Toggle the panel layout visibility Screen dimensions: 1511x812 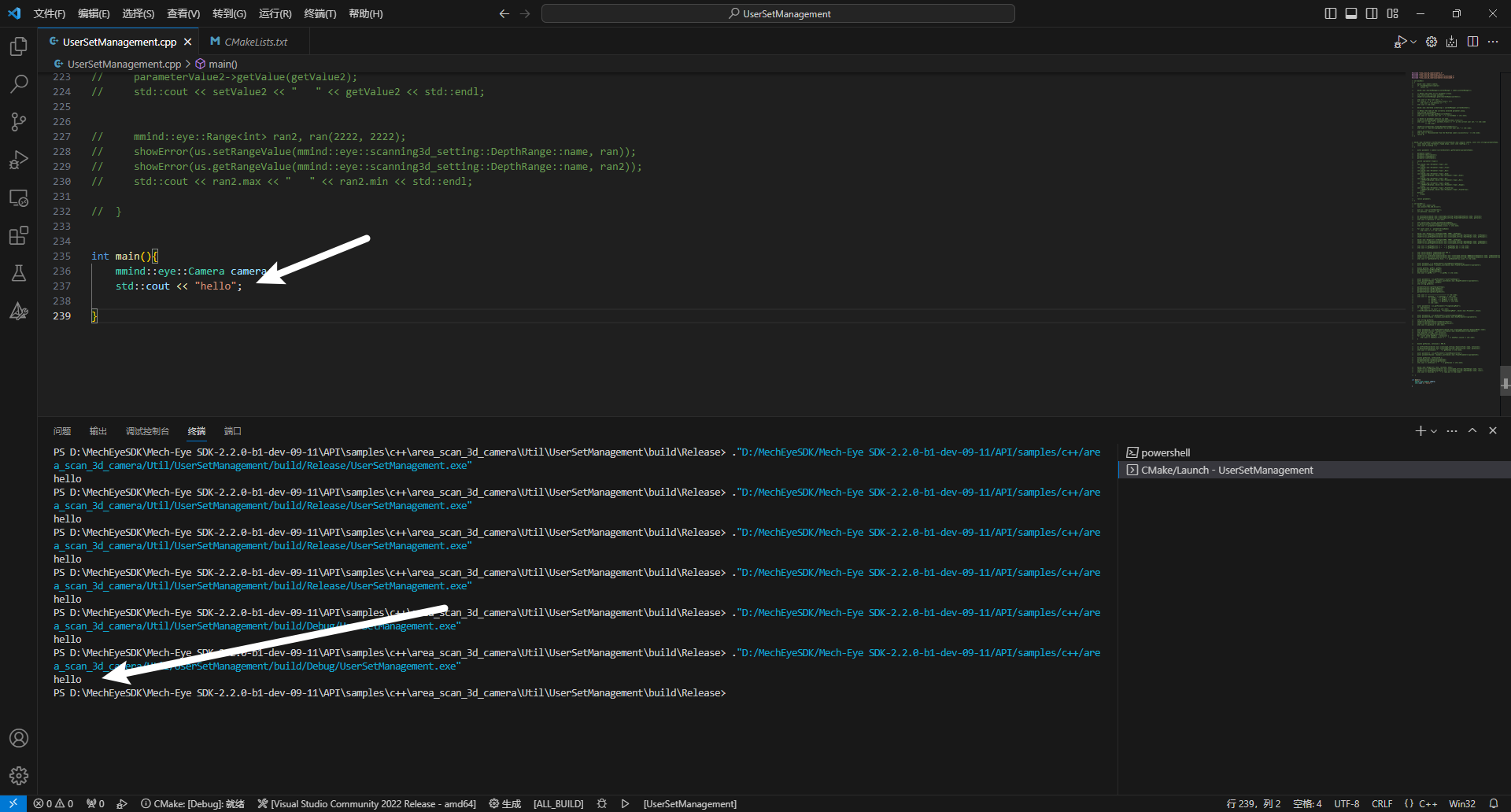coord(1351,13)
